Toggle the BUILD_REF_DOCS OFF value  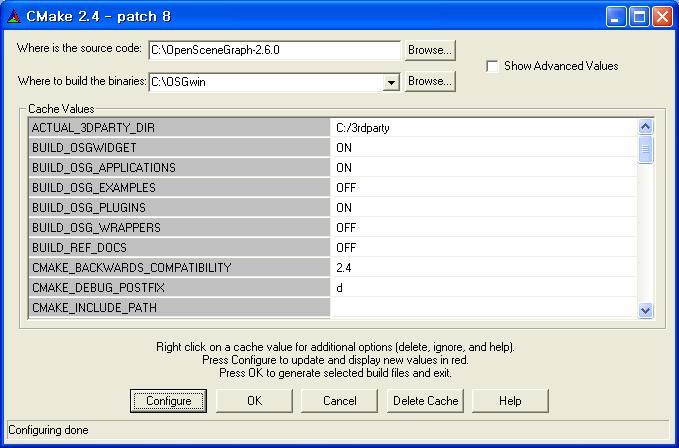[x=484, y=247]
